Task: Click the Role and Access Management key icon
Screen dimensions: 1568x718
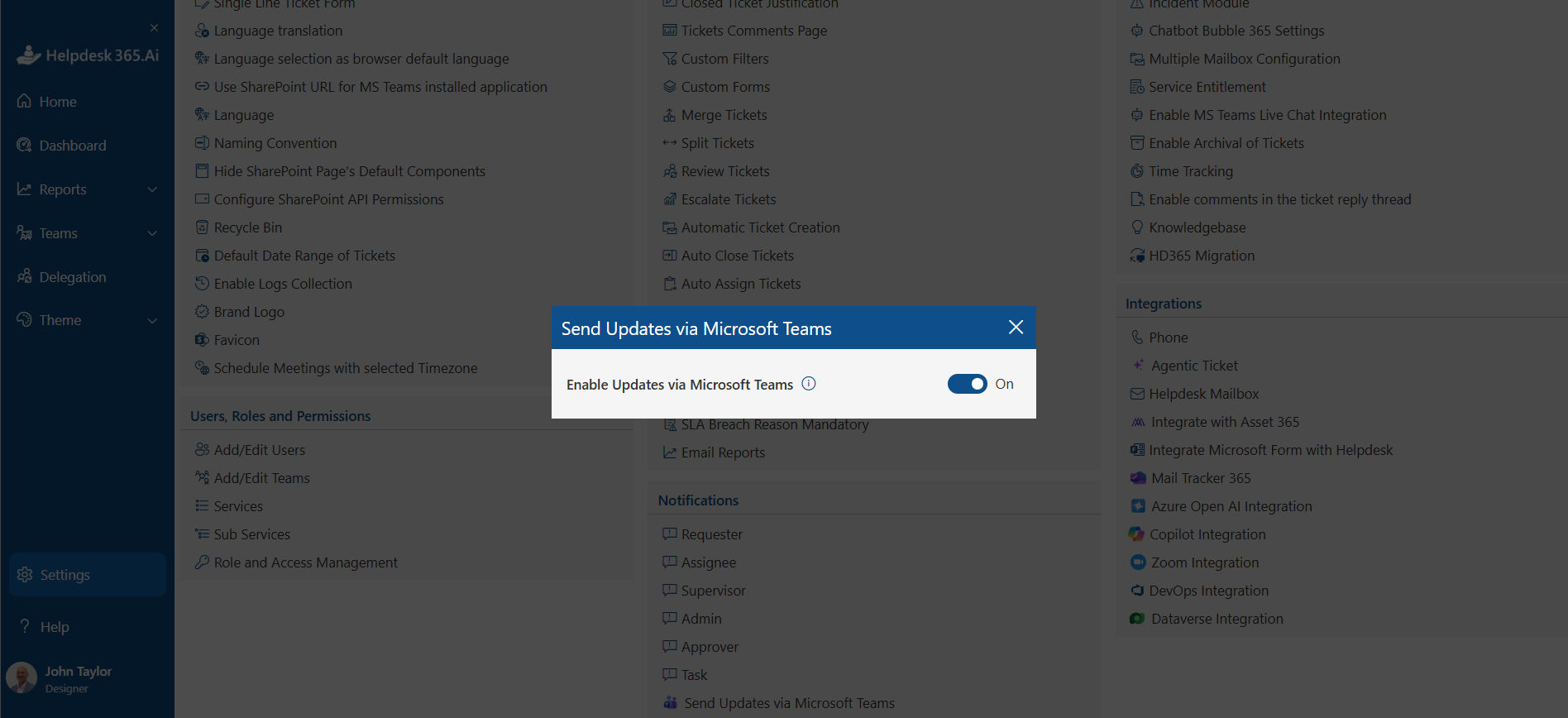Action: [202, 562]
